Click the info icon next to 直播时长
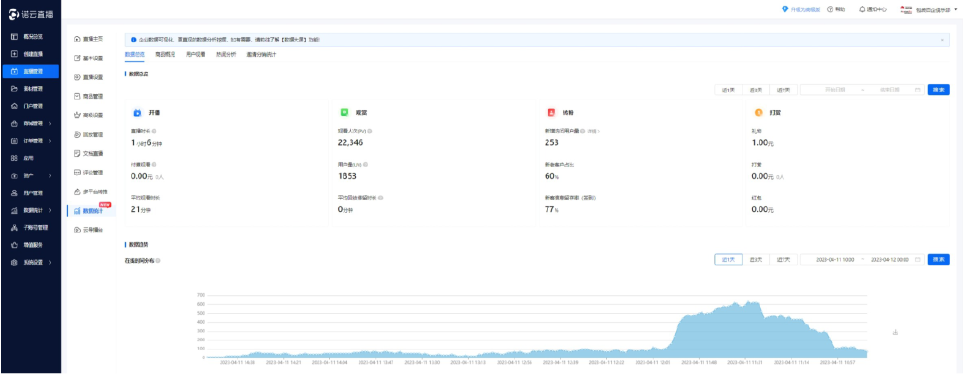This screenshot has height=374, width=963. [x=154, y=131]
